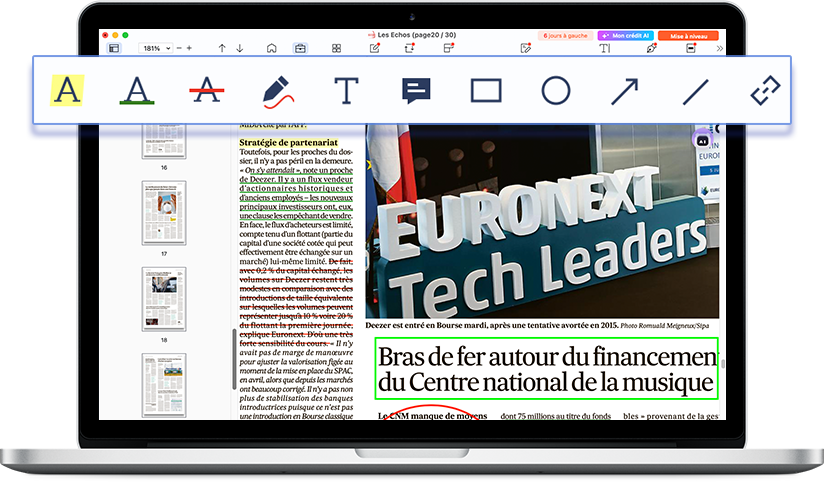Click the struck-through 'avec 0,2 % du capital' text
This screenshot has height=482, width=824.
pos(296,270)
